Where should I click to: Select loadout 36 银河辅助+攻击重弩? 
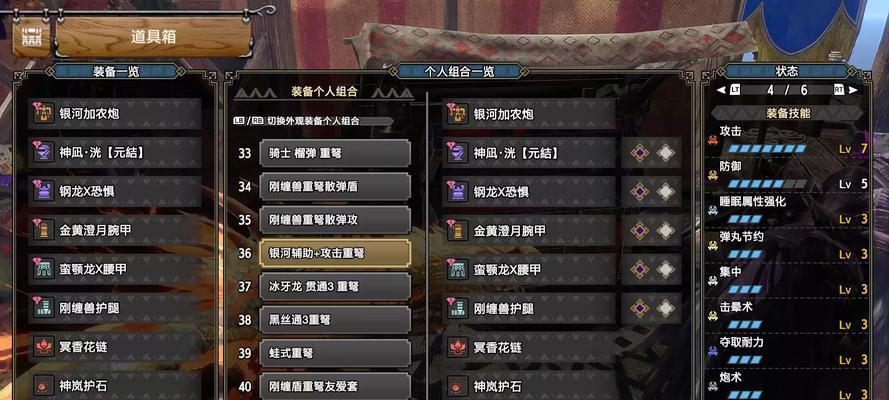tap(335, 253)
